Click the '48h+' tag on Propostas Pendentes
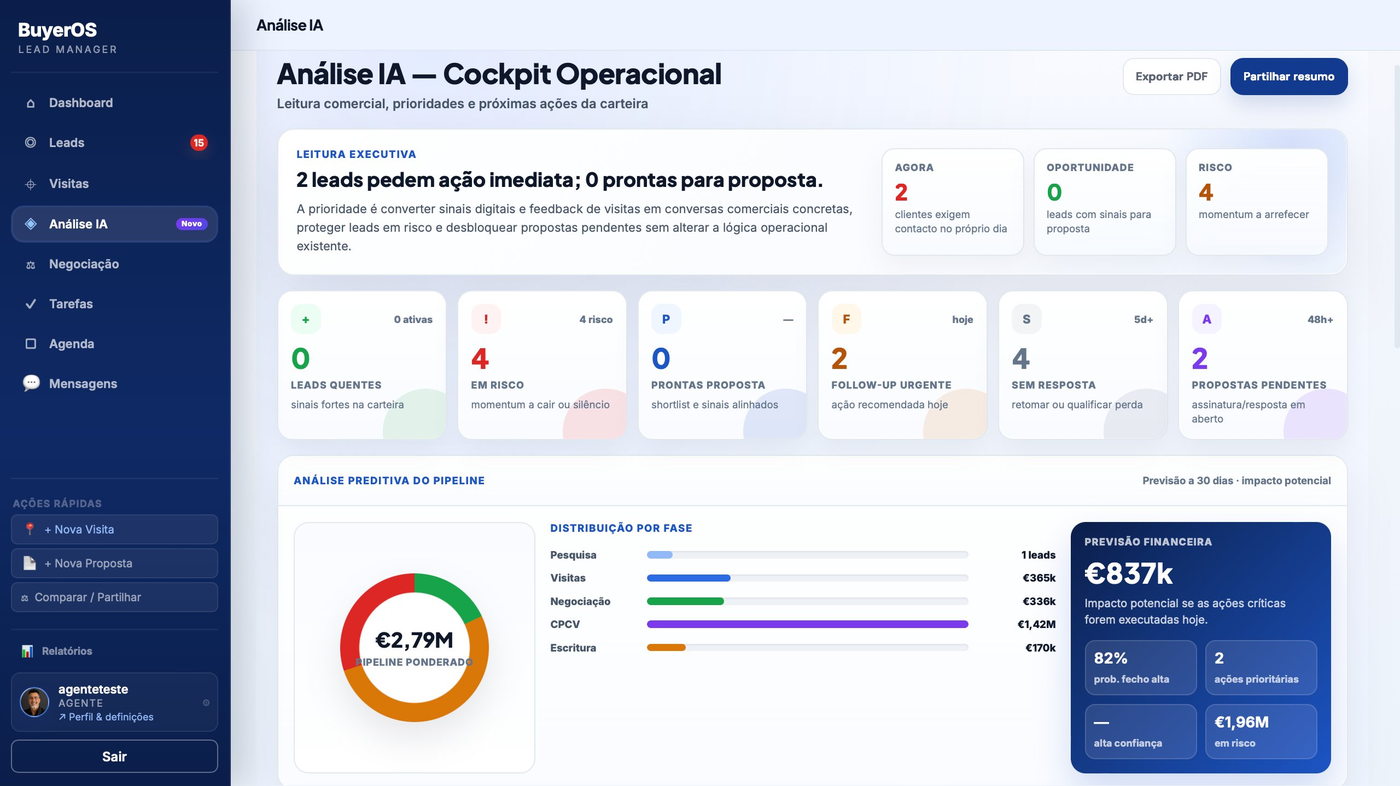 (1320, 320)
